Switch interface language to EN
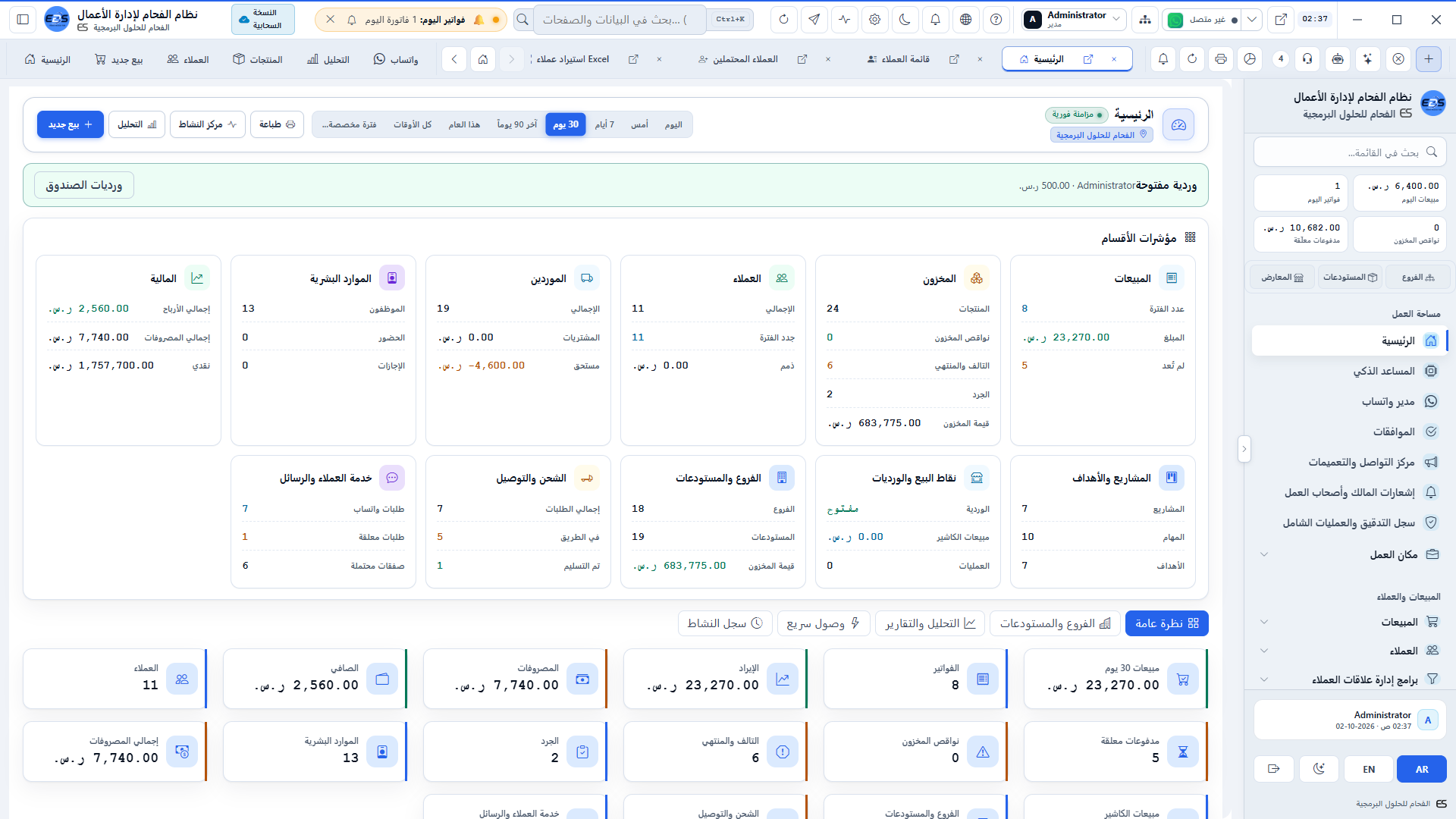This screenshot has height=819, width=1456. (1369, 769)
